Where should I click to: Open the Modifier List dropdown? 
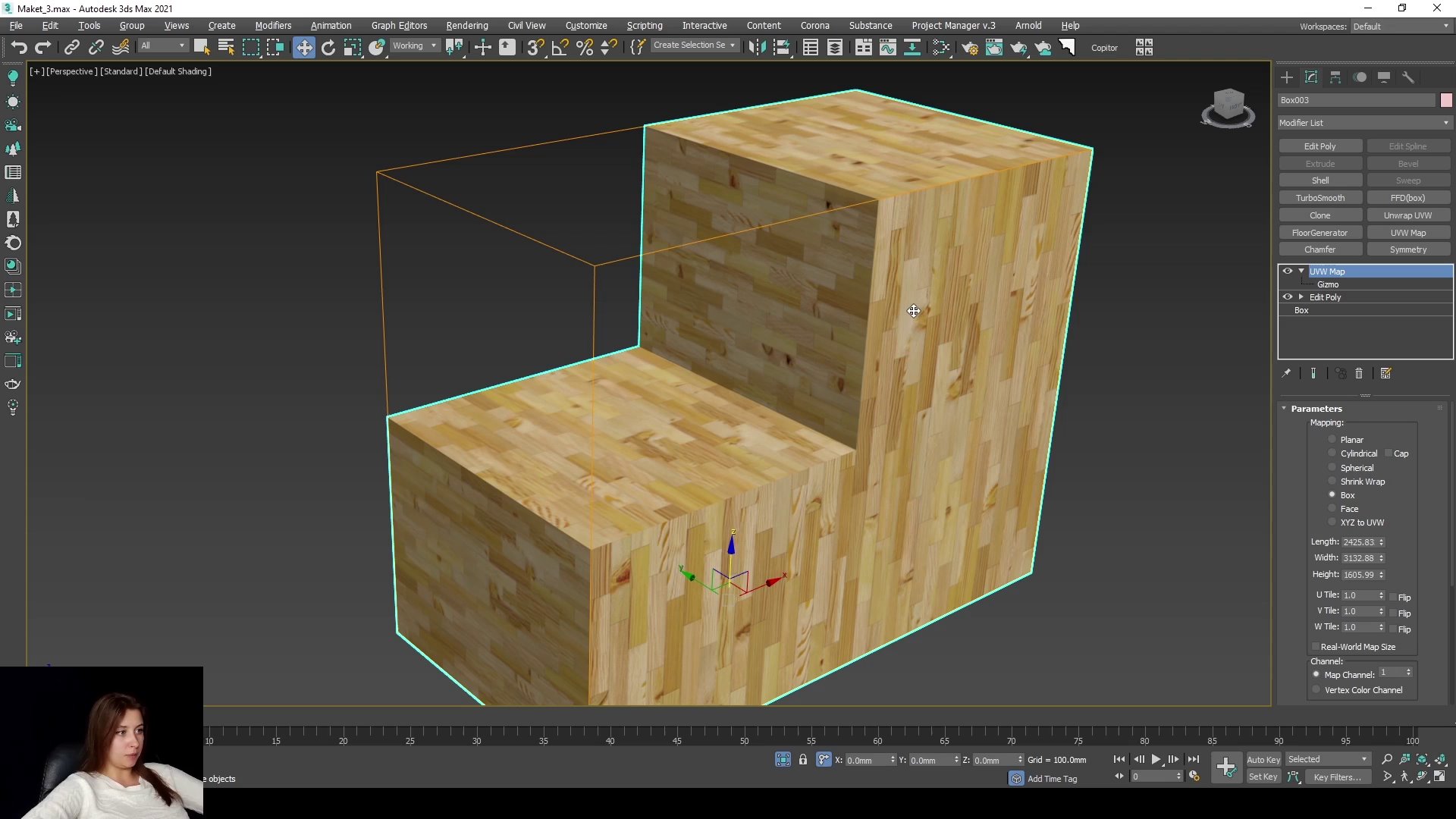(1364, 123)
